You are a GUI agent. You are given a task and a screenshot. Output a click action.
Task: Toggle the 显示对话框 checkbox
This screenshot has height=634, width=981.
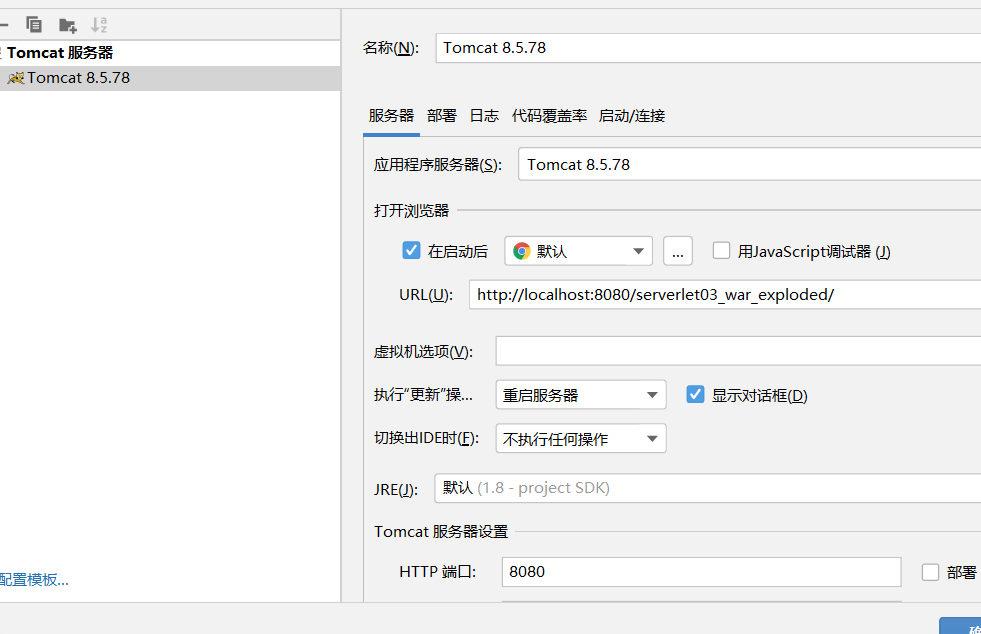click(695, 394)
